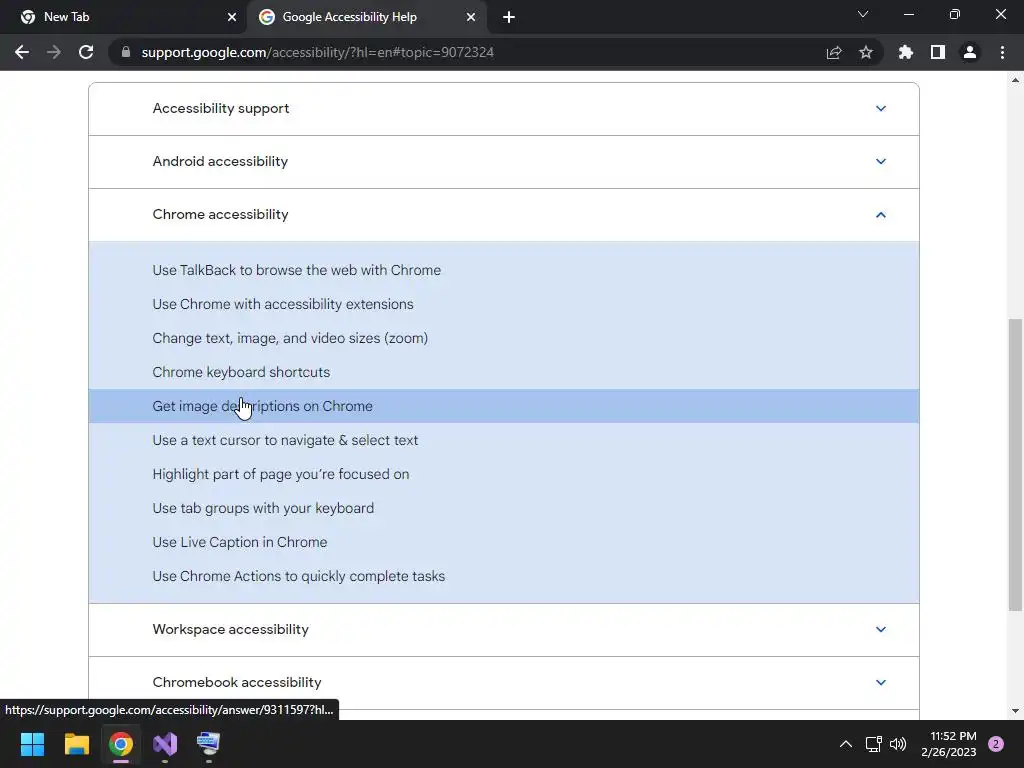Go back to the previous page
Screen dimensions: 1024x768
click(x=22, y=52)
